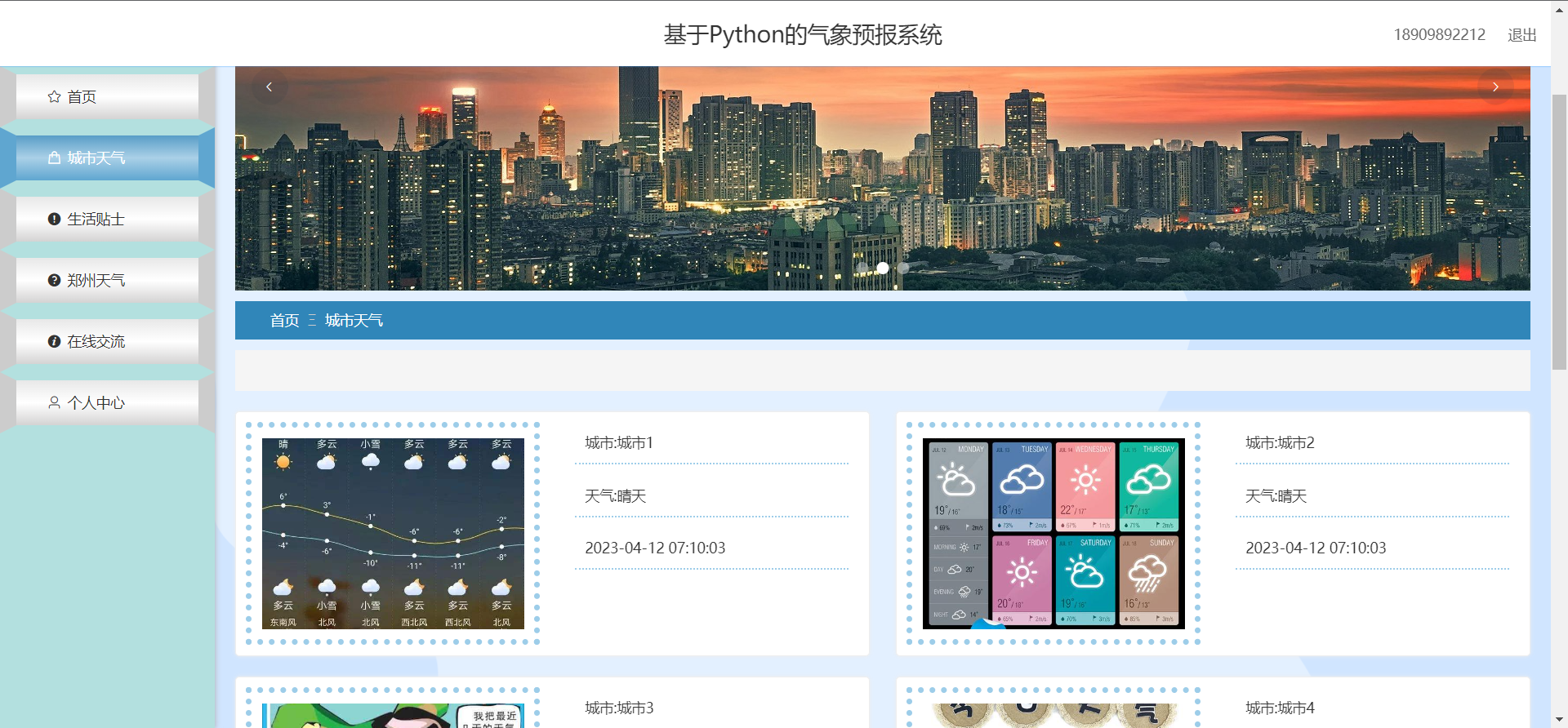The width and height of the screenshot is (1568, 728).
Task: Click the 城市:城市3 title text
Action: pos(619,708)
